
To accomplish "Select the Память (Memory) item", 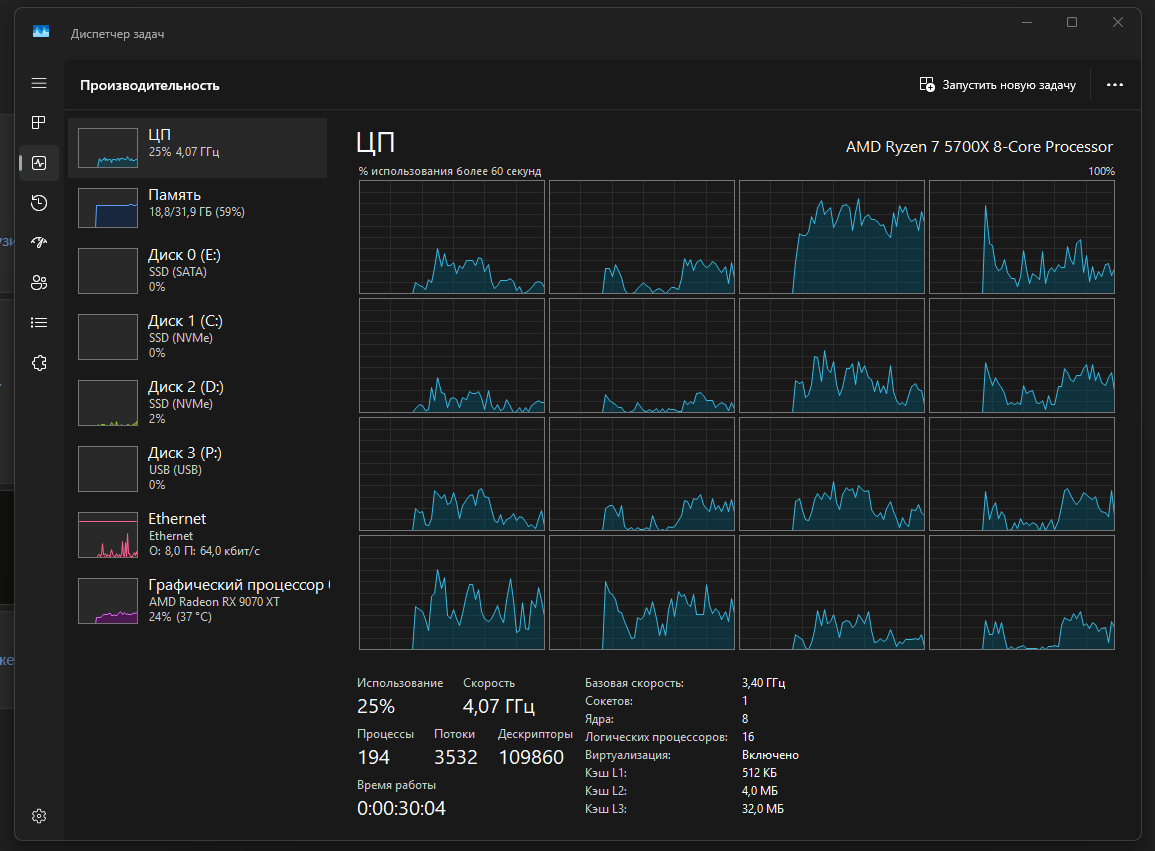I will pos(197,207).
